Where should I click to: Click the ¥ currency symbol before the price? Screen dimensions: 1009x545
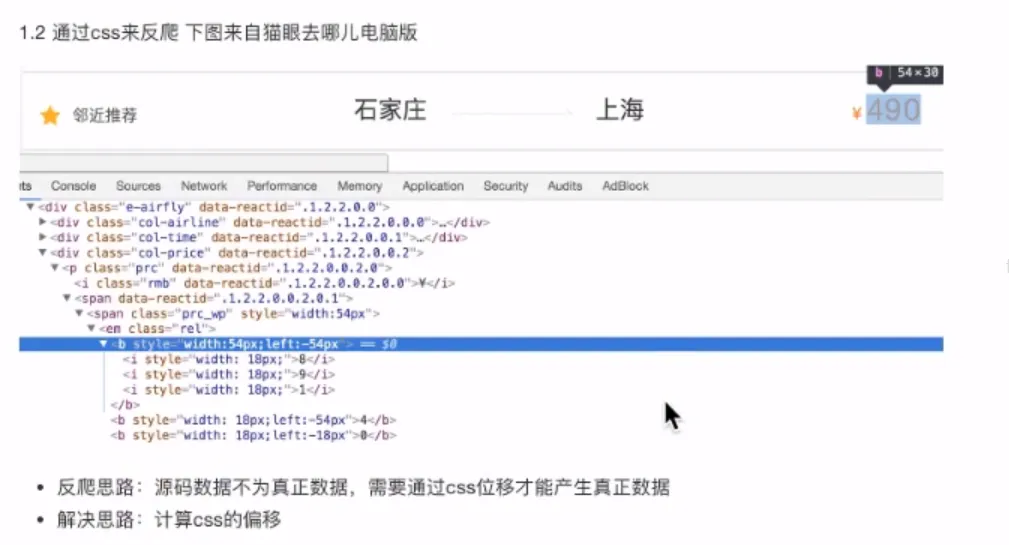(x=857, y=113)
